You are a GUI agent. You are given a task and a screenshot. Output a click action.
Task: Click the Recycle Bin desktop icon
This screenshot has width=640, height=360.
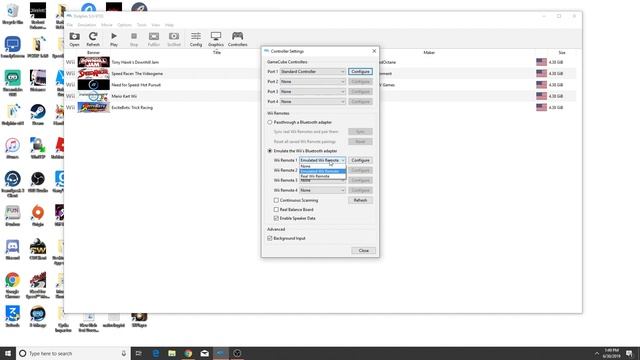click(12, 14)
